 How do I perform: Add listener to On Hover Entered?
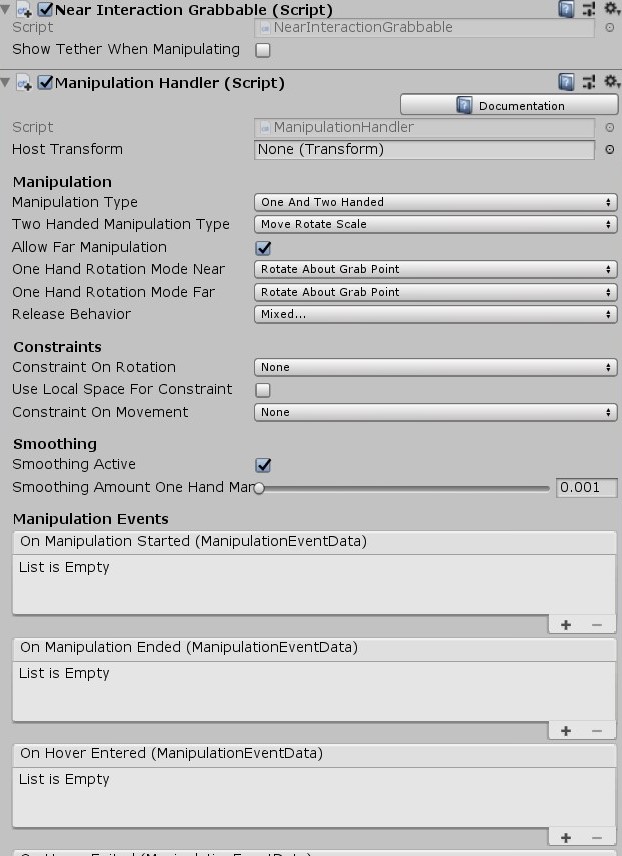[566, 837]
